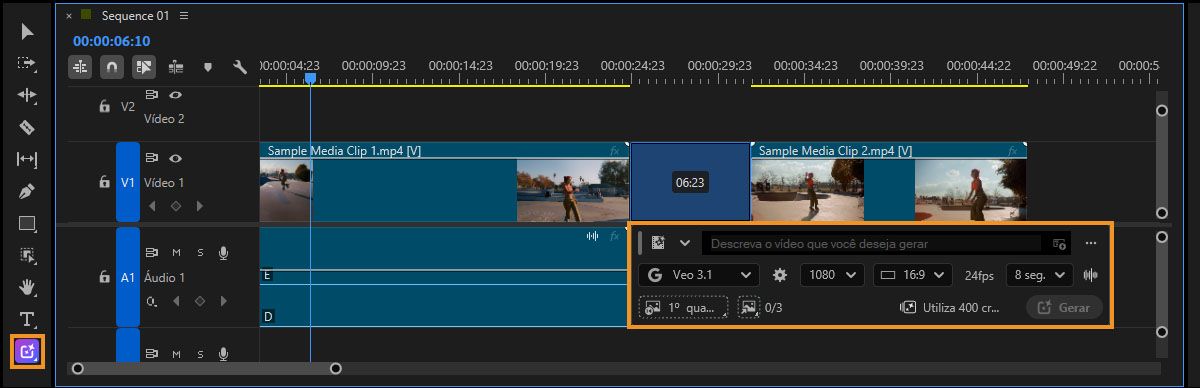The image size is (1200, 388).
Task: Select Sample Media Clip 2.mp4 in V1
Action: [x=888, y=182]
